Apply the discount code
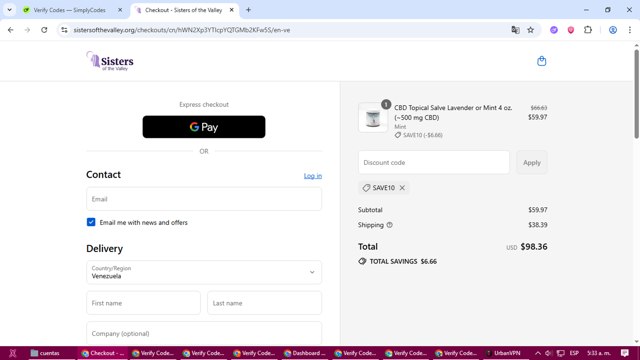640x360 pixels. pyautogui.click(x=532, y=162)
